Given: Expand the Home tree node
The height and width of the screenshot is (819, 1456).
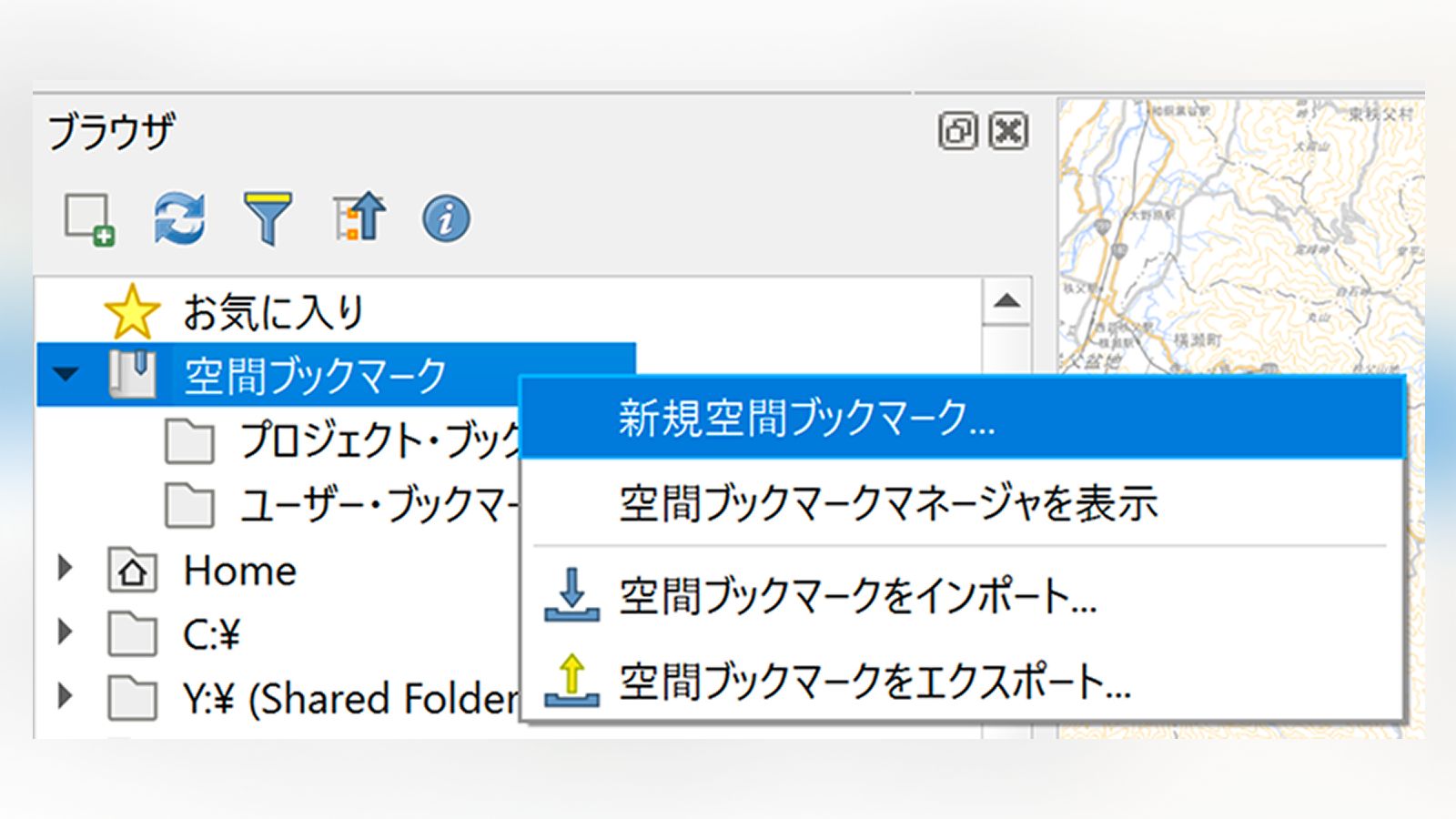Looking at the screenshot, I should tap(66, 569).
